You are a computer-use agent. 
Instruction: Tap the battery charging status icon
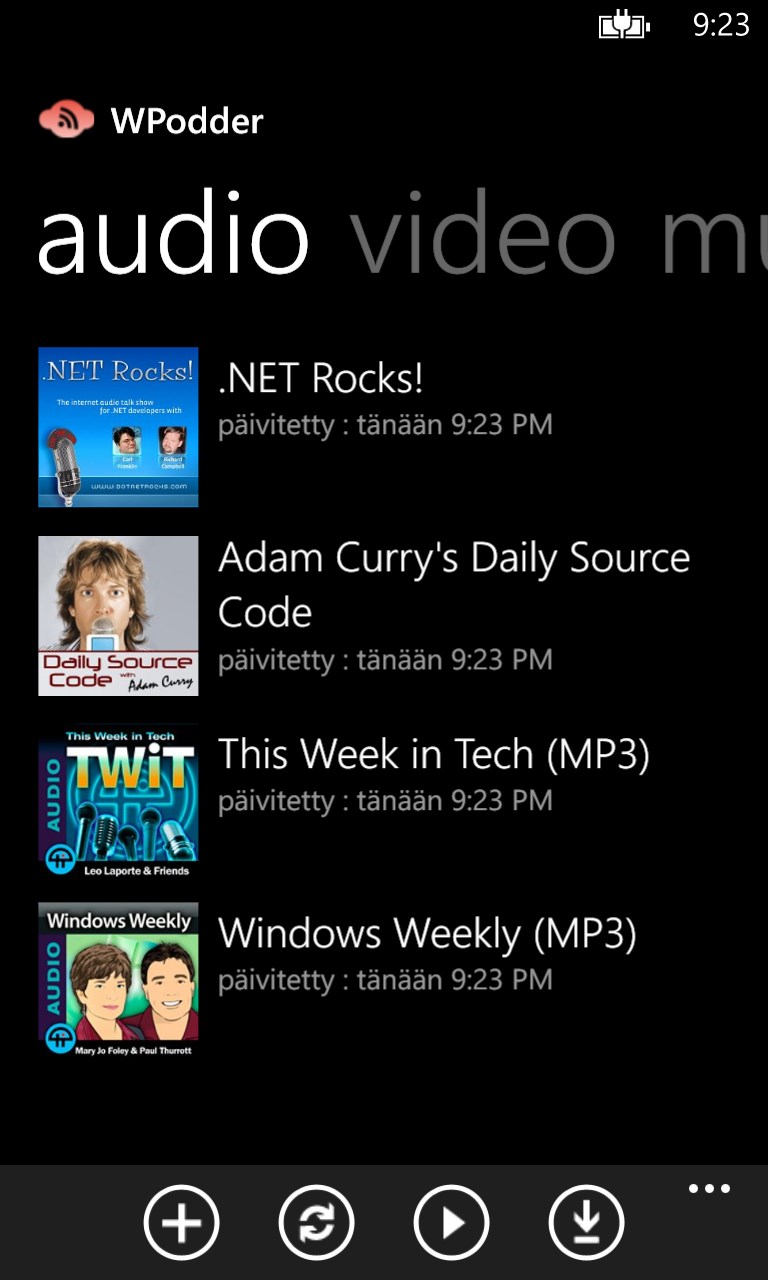point(623,25)
